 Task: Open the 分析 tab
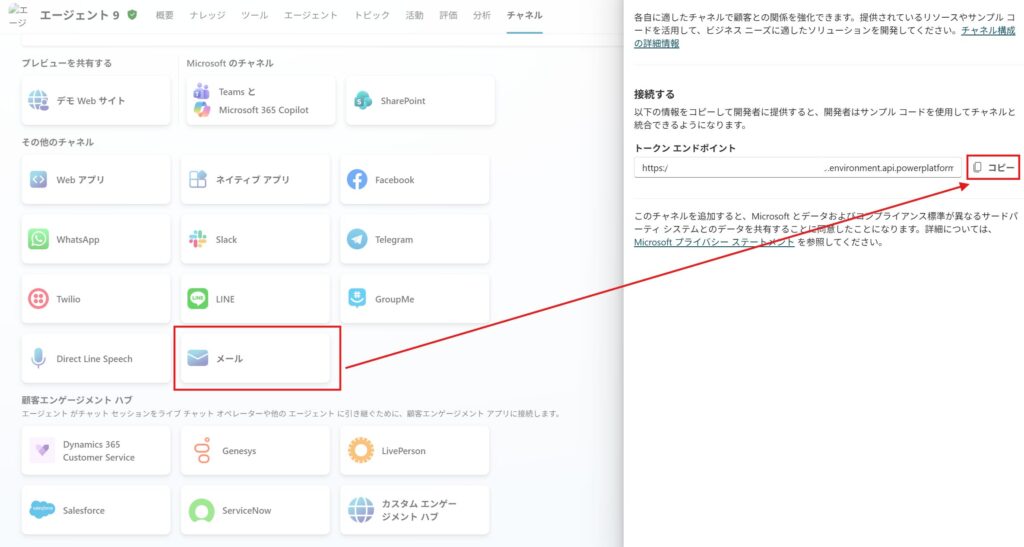click(x=482, y=16)
